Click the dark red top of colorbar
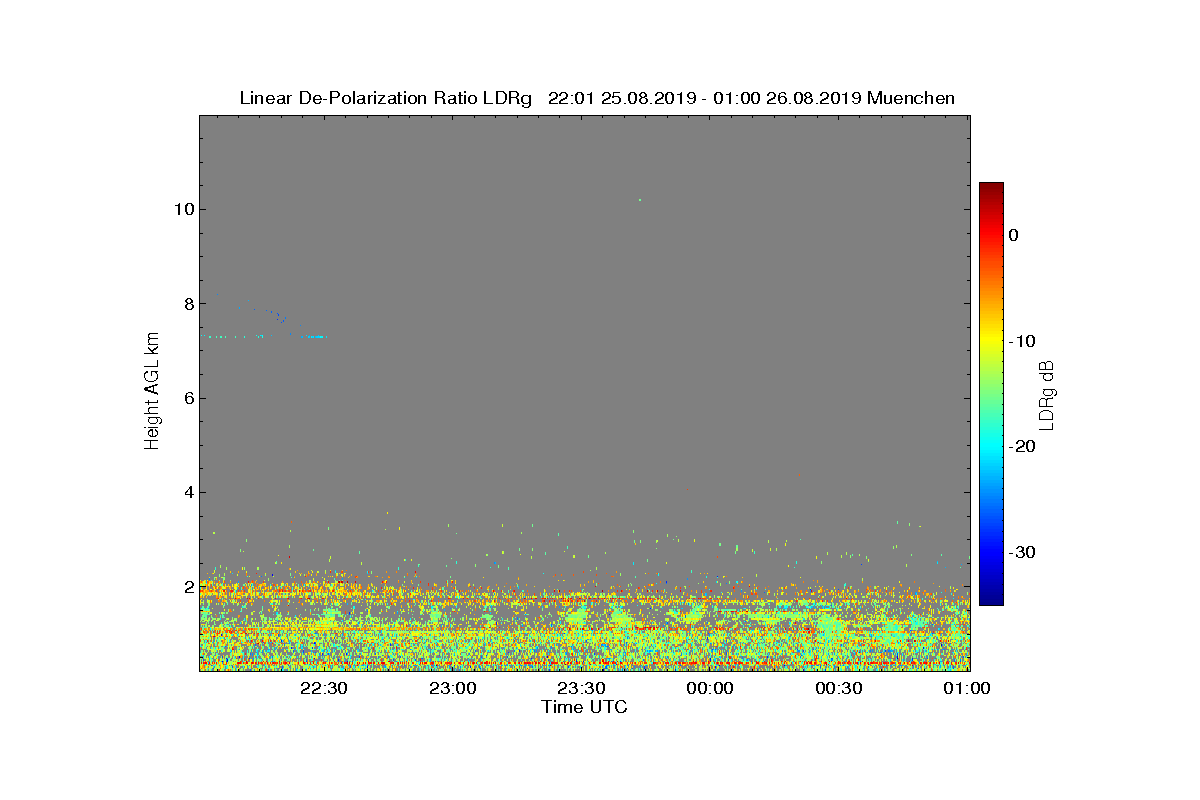The height and width of the screenshot is (800, 1200). [x=991, y=188]
